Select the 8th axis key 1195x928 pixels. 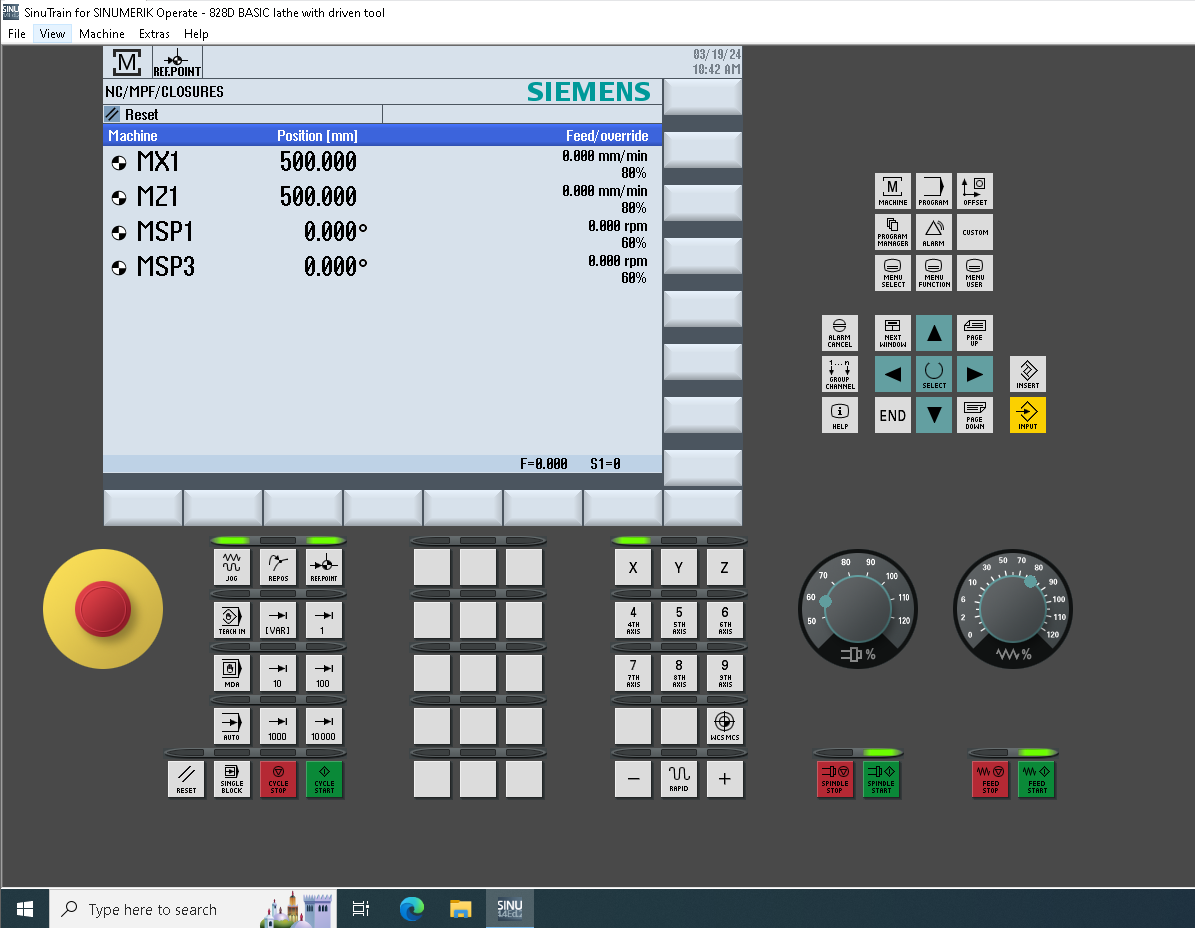pos(678,673)
